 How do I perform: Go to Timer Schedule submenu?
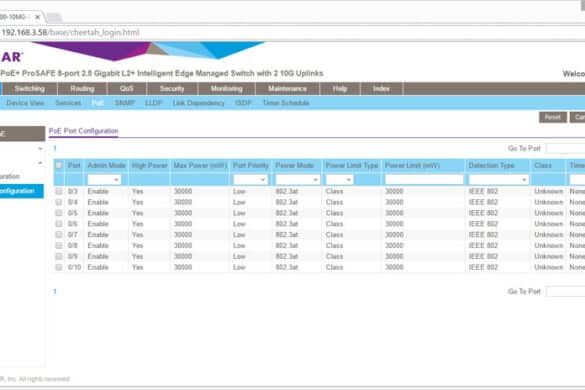click(x=286, y=103)
